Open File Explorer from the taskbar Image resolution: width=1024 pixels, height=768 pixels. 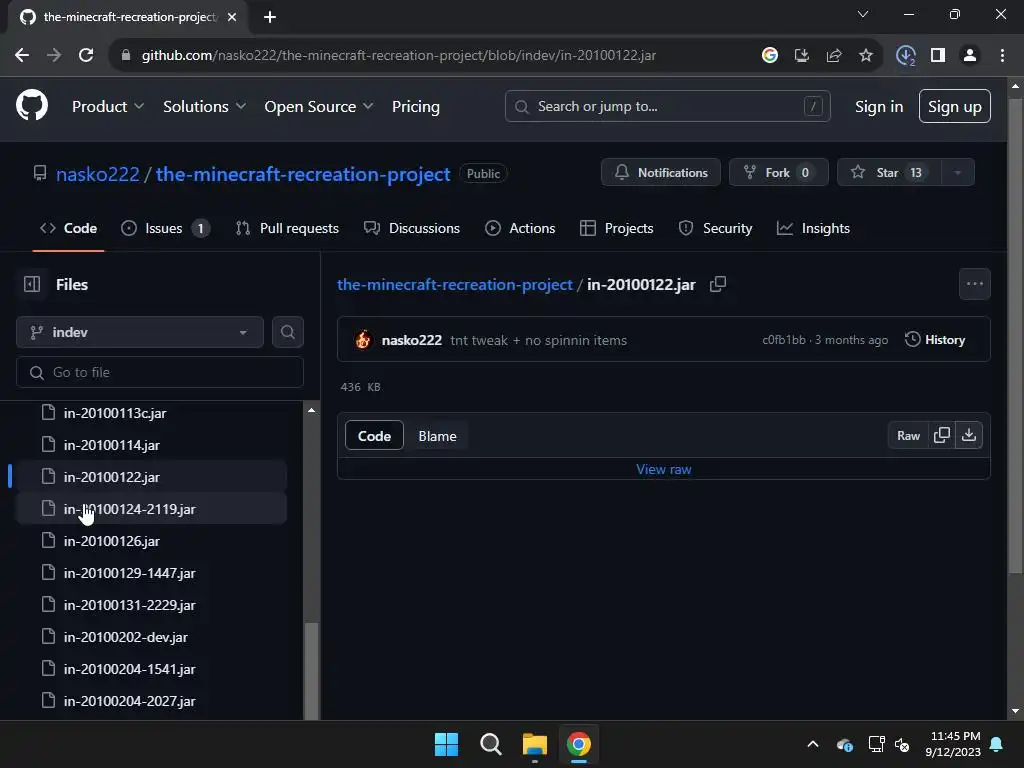tap(534, 744)
